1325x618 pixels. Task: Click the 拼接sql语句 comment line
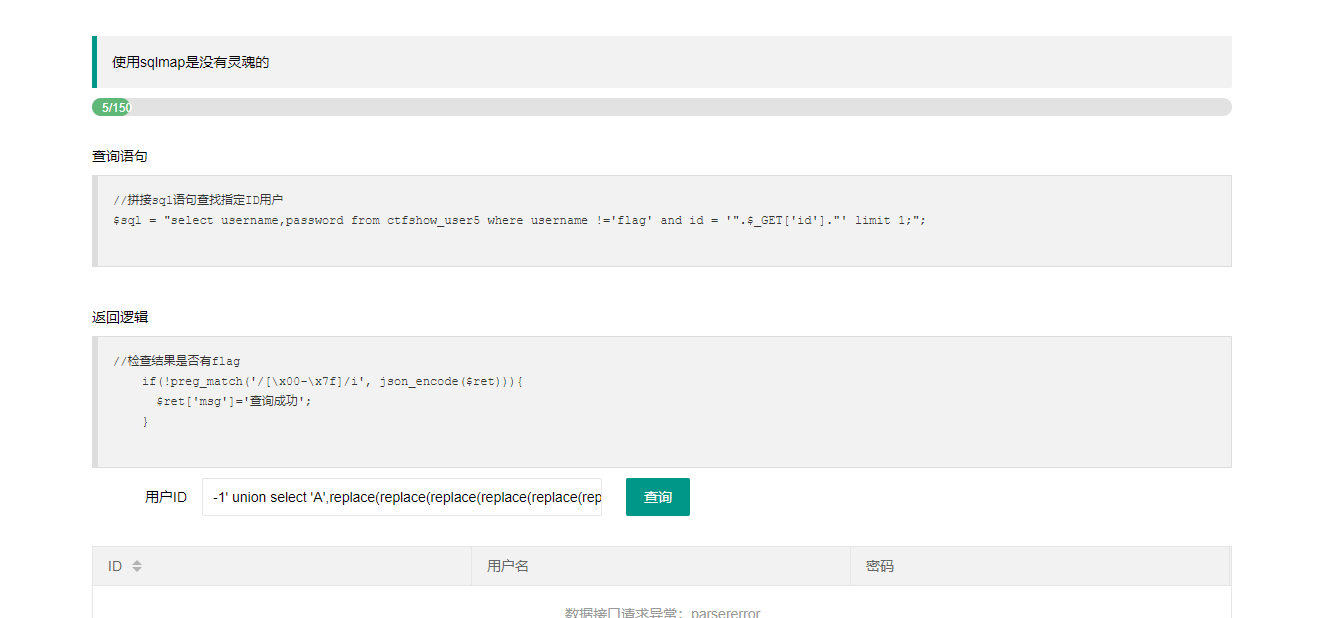click(199, 200)
